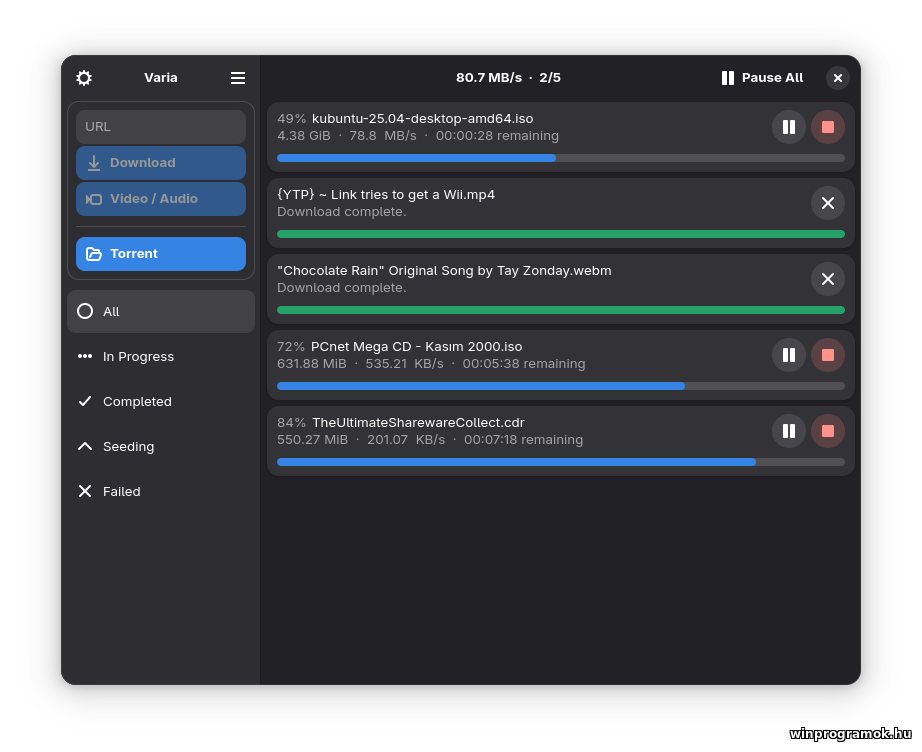
Task: Pause the kubuntu-25.04 ISO download
Action: pyautogui.click(x=789, y=127)
